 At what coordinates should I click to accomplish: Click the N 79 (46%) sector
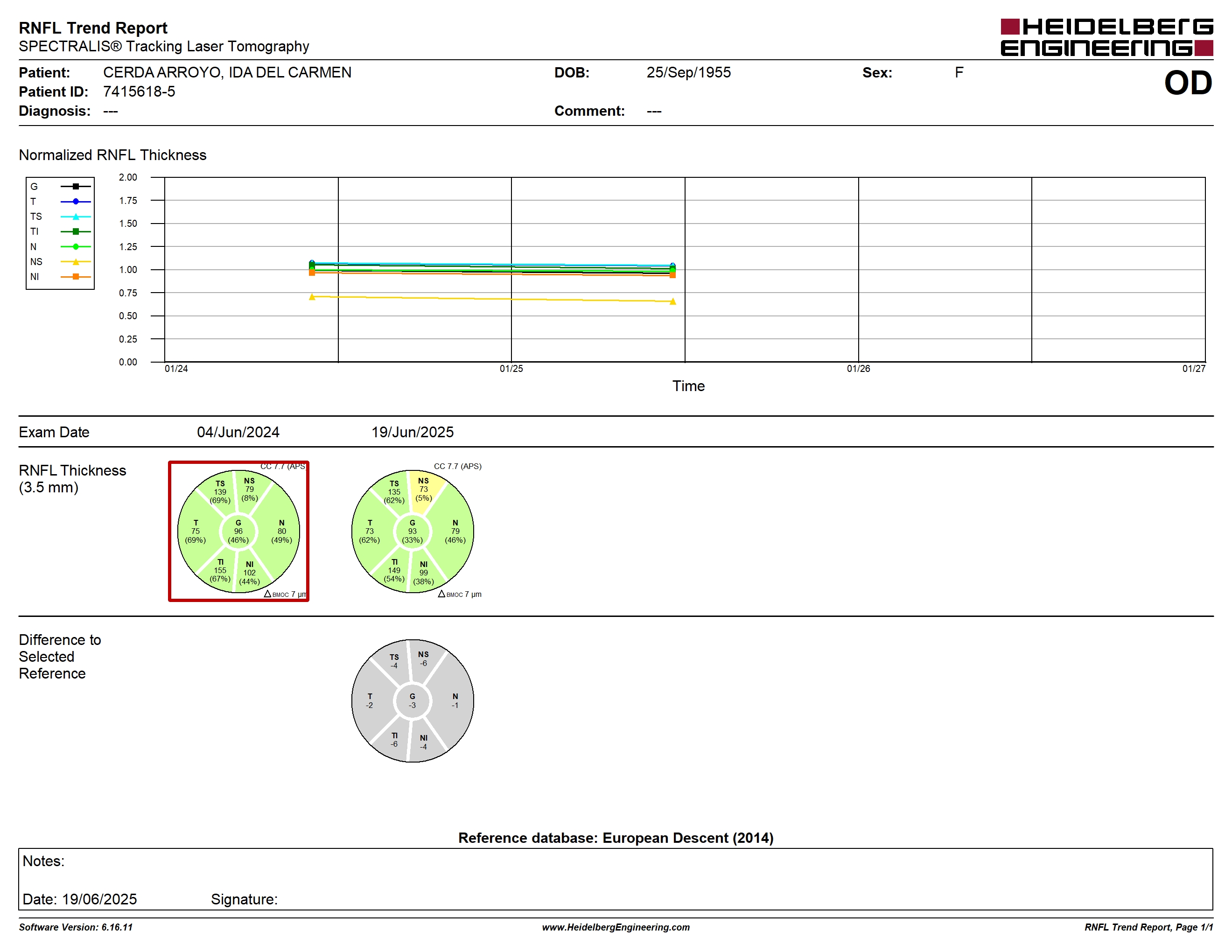455,531
